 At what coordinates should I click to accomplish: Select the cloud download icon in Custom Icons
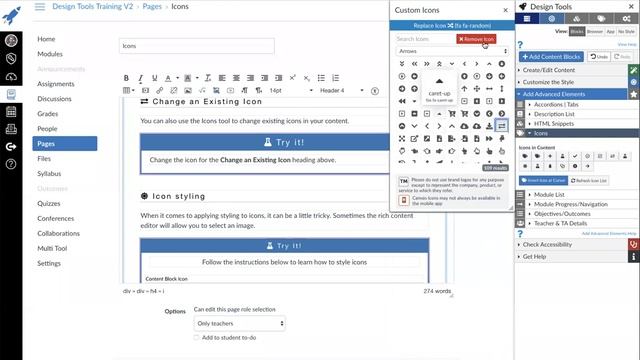[464, 126]
